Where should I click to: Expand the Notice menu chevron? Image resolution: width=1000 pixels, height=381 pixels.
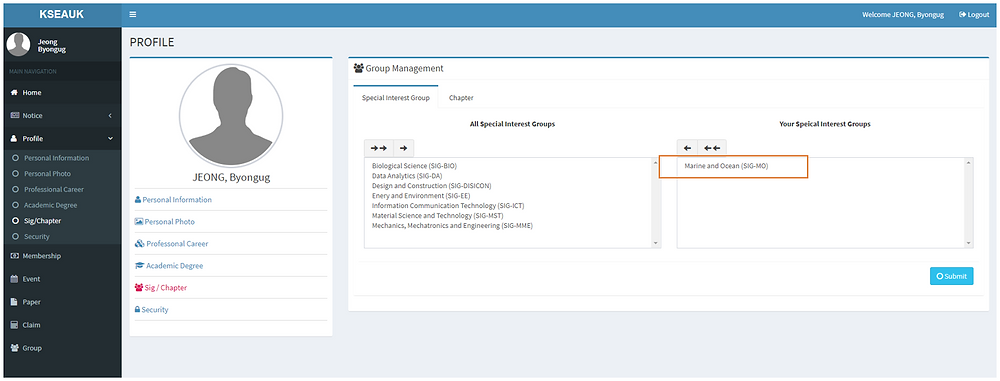click(110, 116)
